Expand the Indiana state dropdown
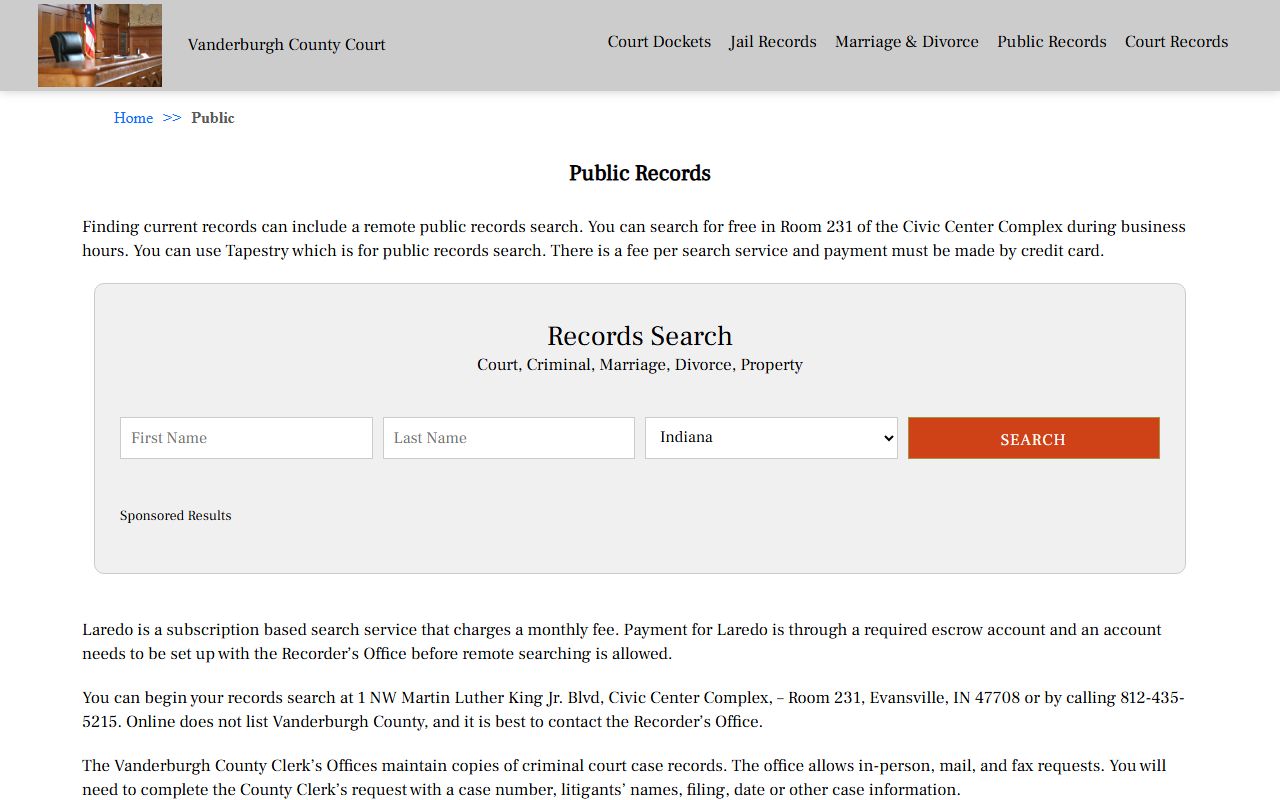The height and width of the screenshot is (800, 1280). [x=771, y=438]
